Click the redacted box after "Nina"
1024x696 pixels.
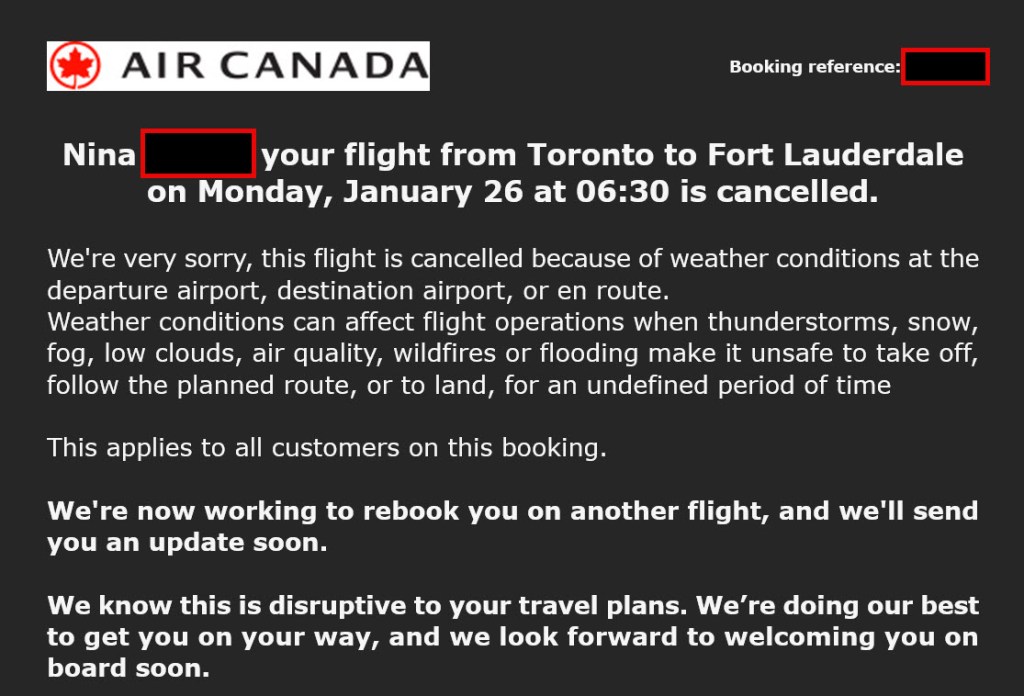198,154
